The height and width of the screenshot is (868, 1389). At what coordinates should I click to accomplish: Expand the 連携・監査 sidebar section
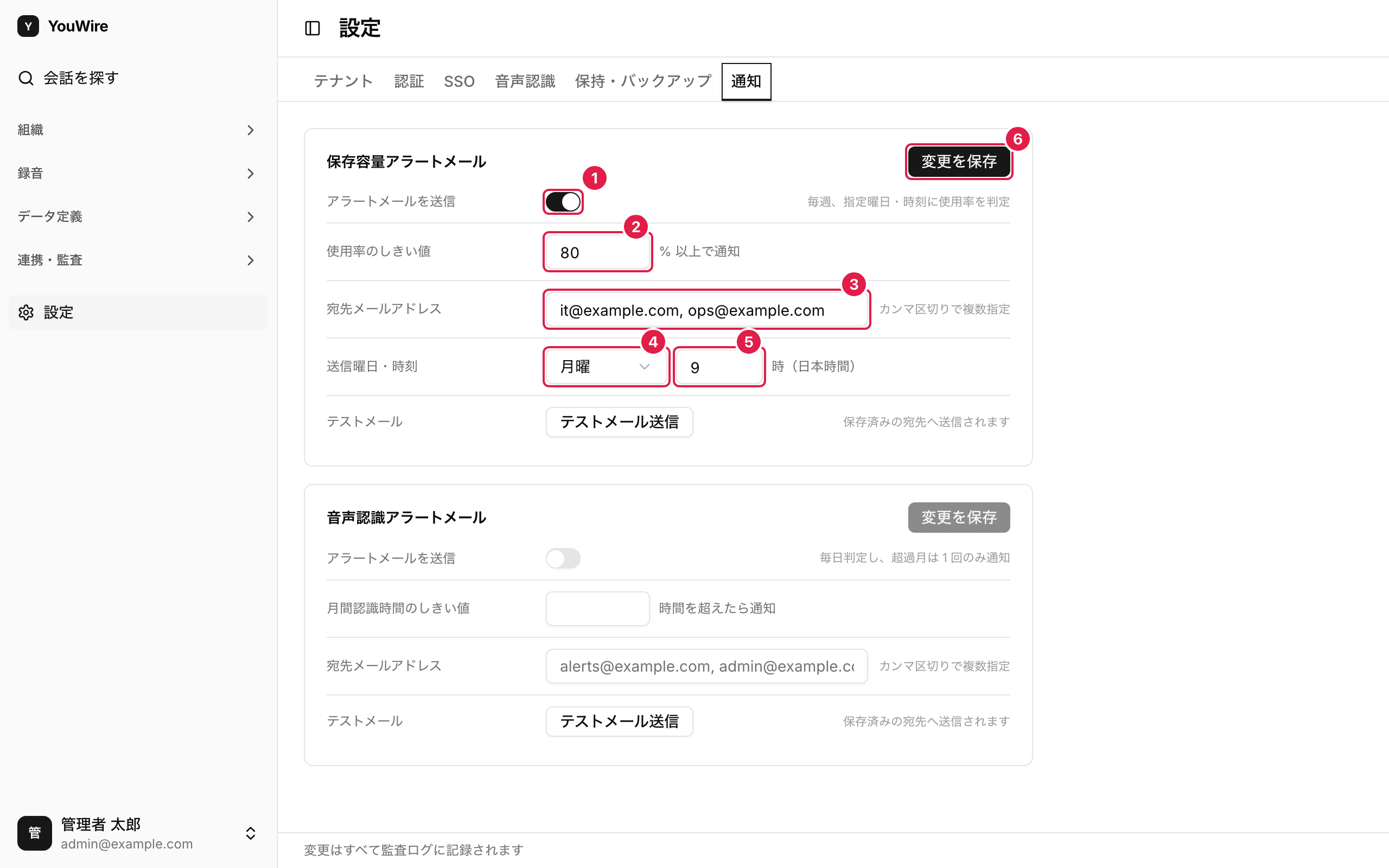coord(138,260)
